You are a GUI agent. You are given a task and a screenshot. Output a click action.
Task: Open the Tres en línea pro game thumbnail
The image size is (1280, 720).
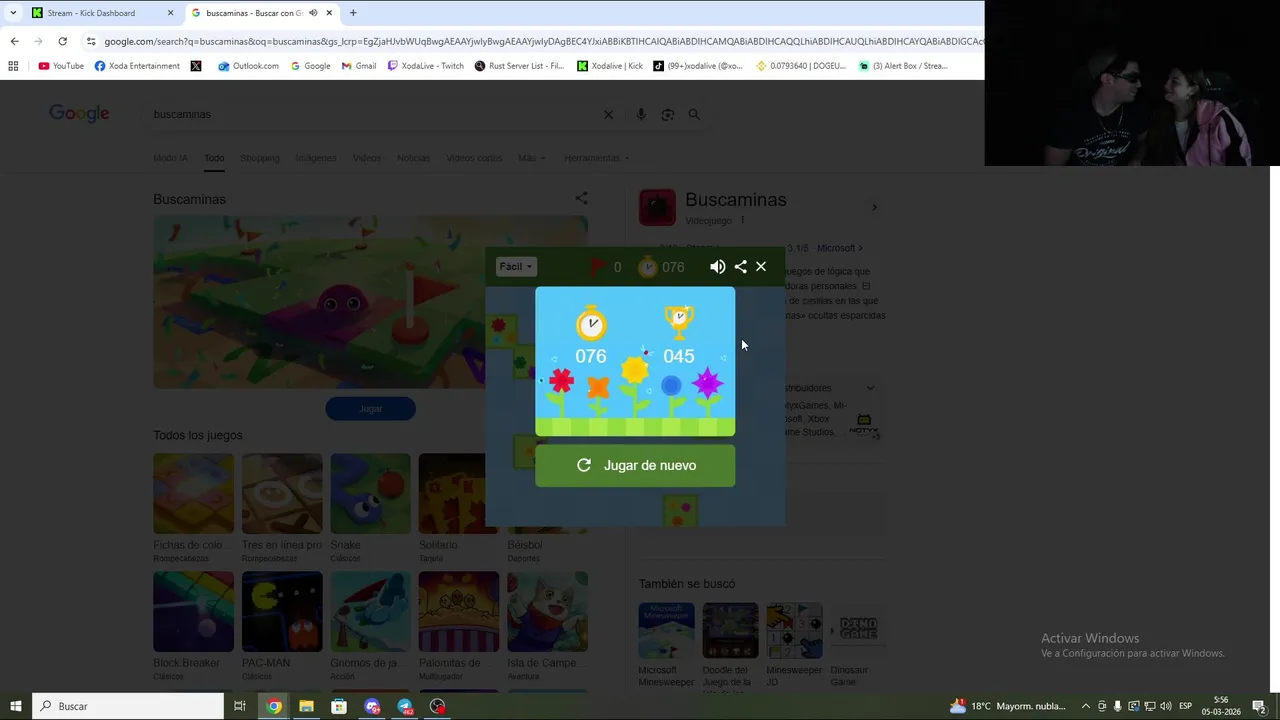[282, 493]
